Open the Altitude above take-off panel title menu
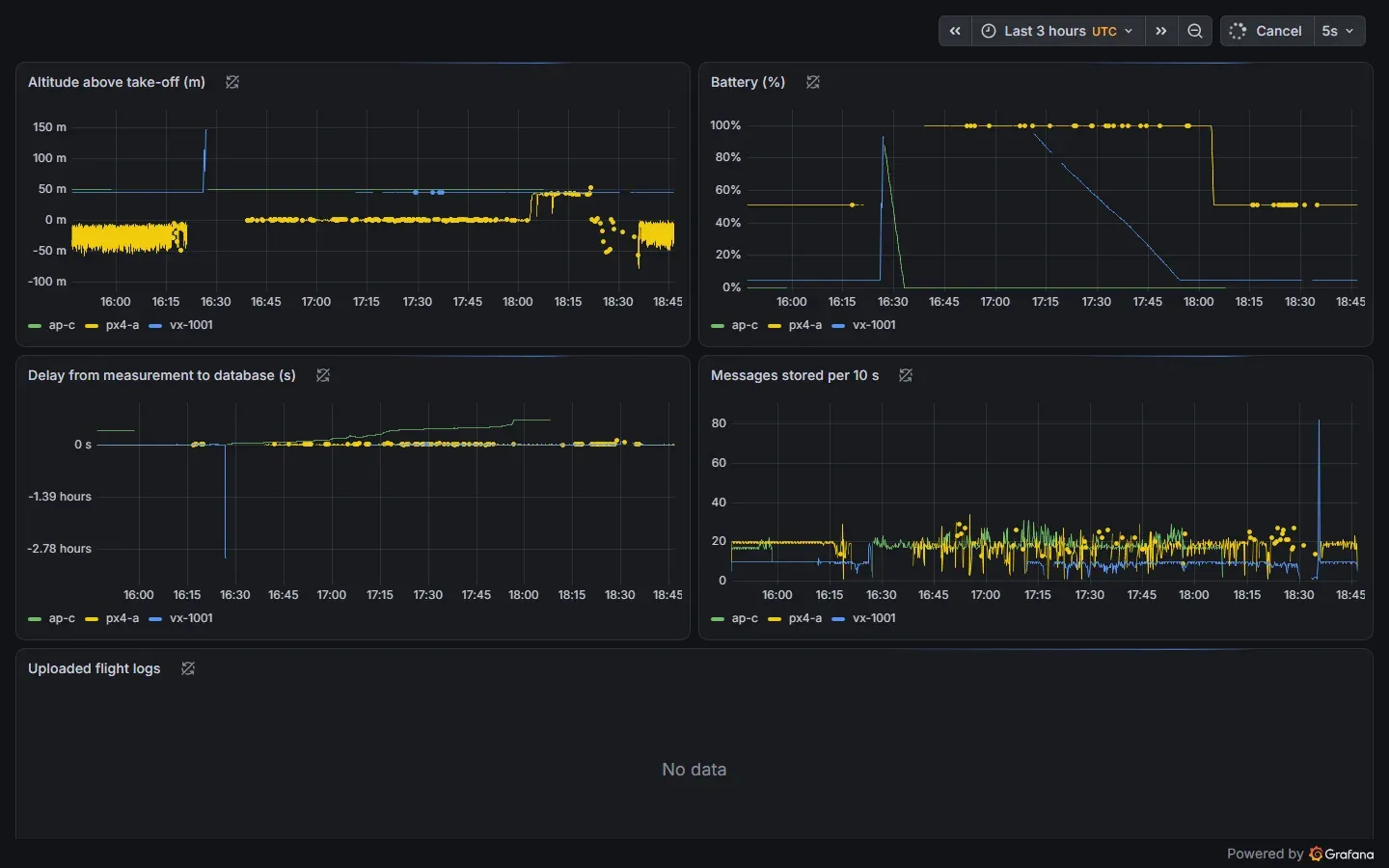 click(x=117, y=82)
